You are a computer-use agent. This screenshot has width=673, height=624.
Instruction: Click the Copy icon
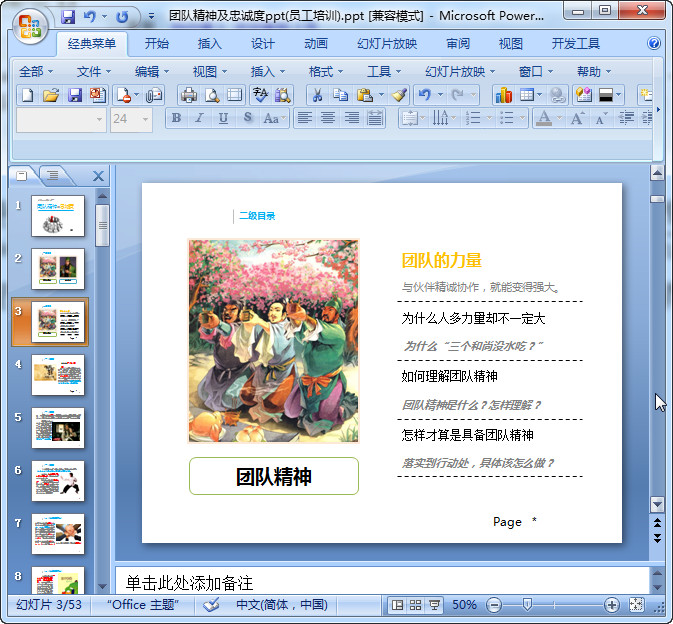pos(341,95)
